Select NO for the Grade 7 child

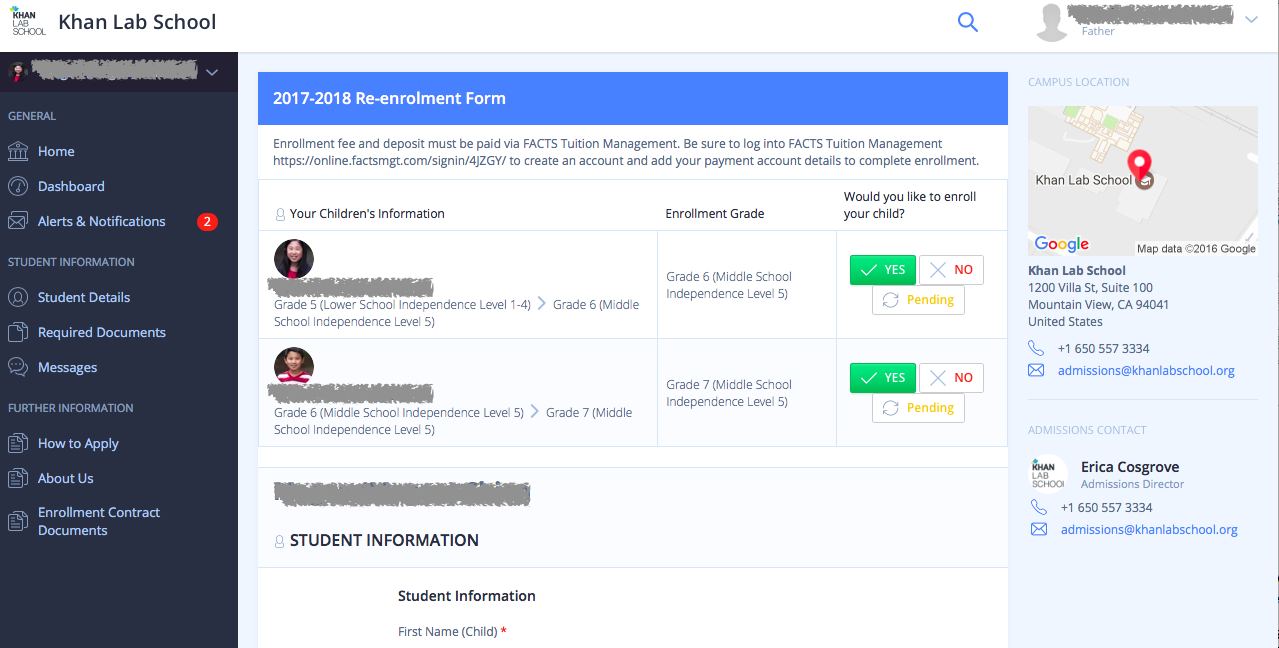point(951,378)
